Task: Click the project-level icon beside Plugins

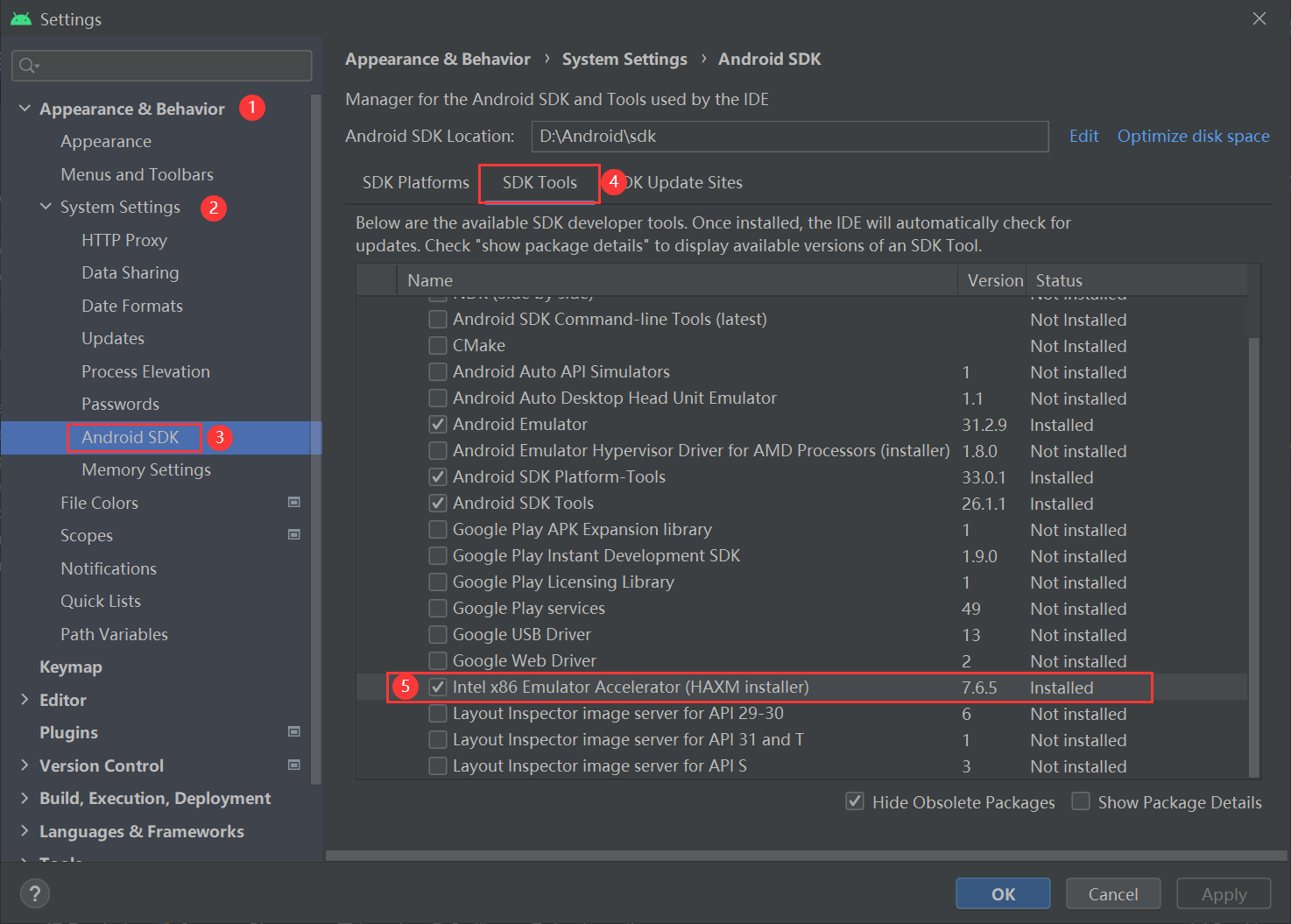Action: 294,731
